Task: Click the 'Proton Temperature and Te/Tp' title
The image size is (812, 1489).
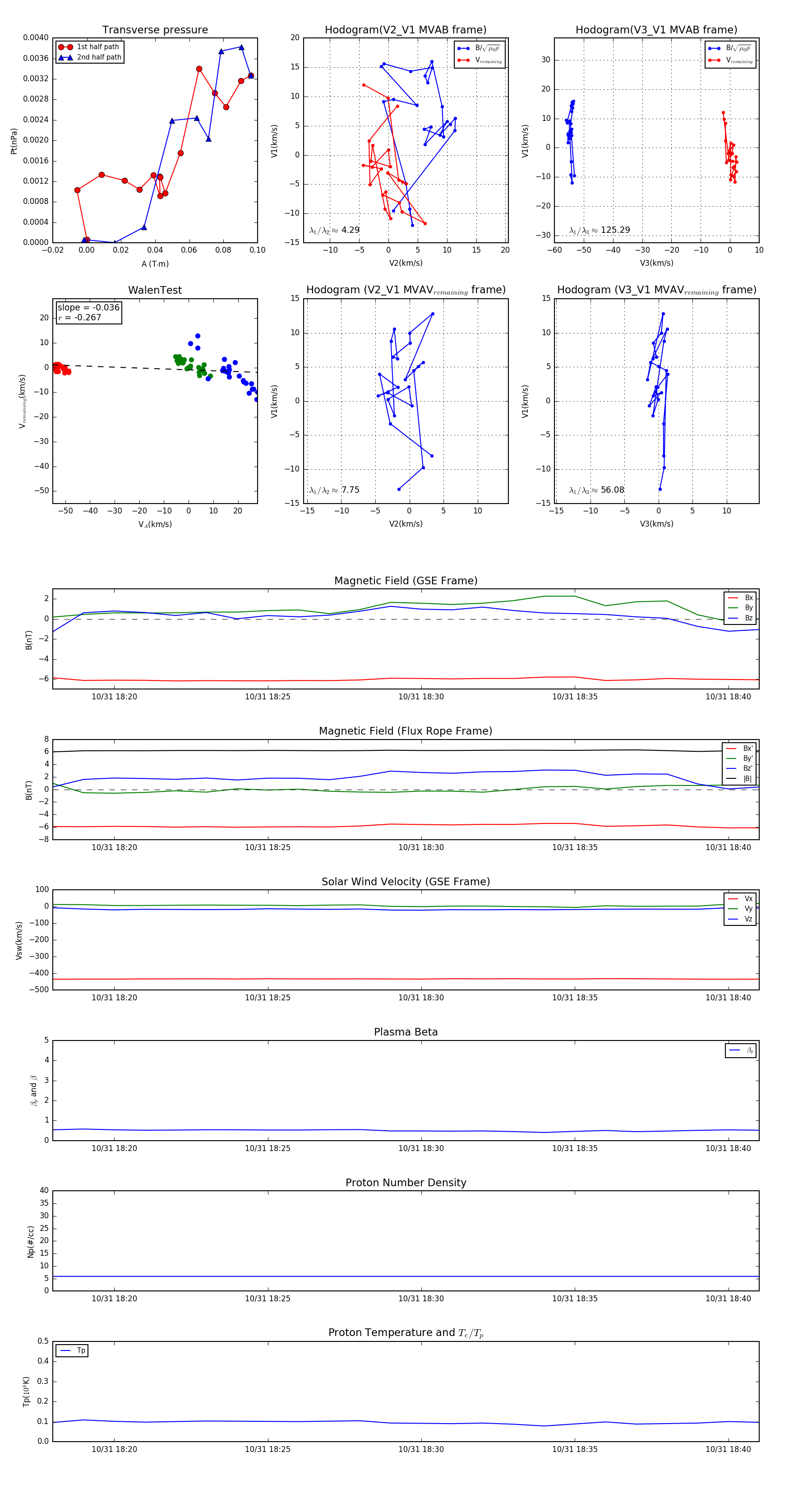Action: tap(406, 1332)
